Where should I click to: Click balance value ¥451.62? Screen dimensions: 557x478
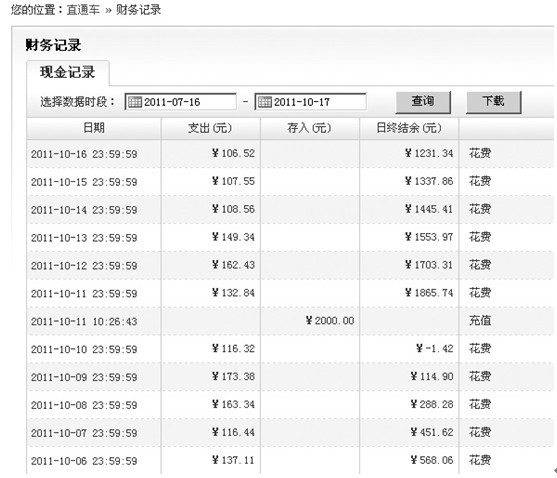click(432, 432)
